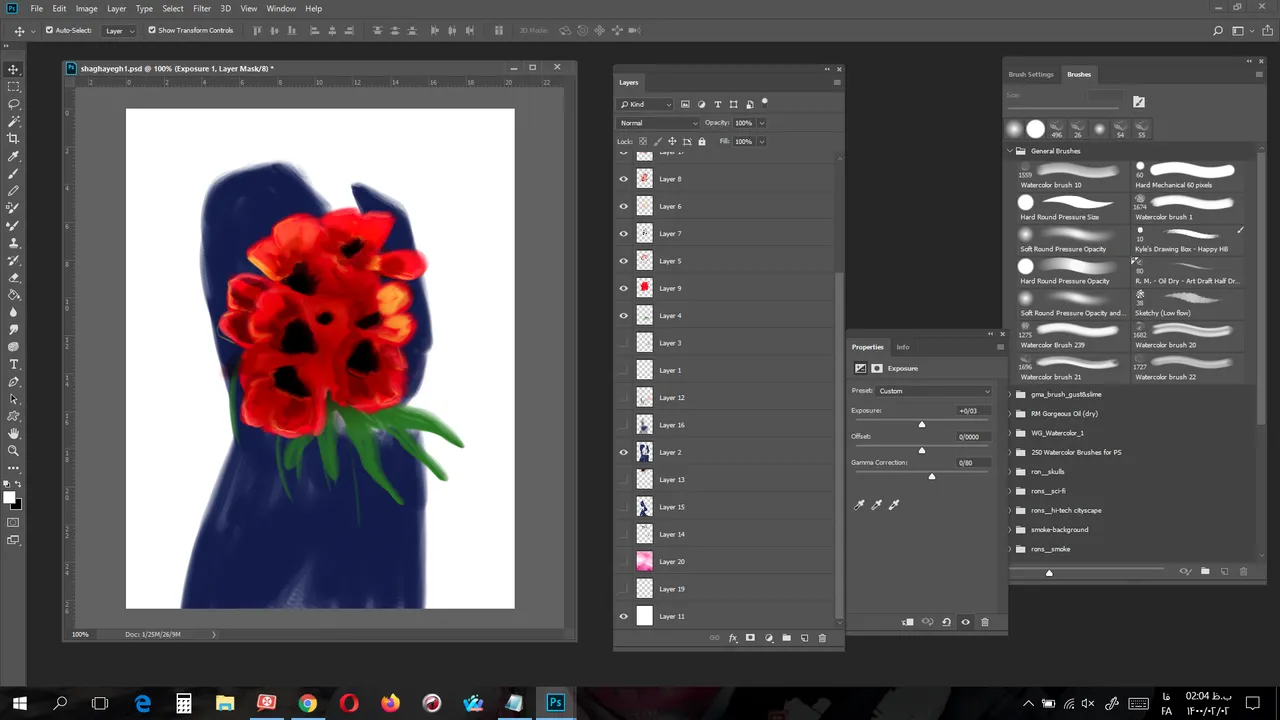Select the Move tool in toolbox
The image size is (1280, 720).
click(x=13, y=69)
